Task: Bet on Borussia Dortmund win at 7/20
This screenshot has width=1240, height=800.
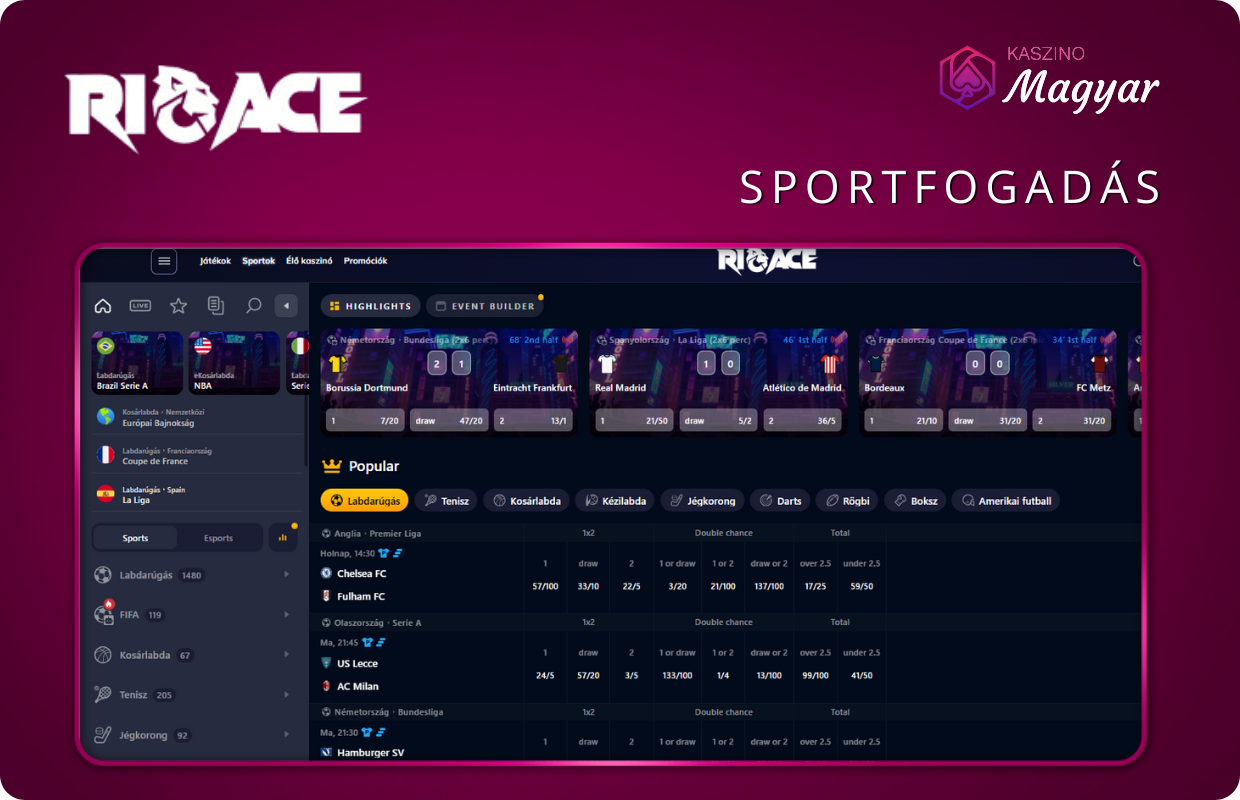Action: [365, 421]
